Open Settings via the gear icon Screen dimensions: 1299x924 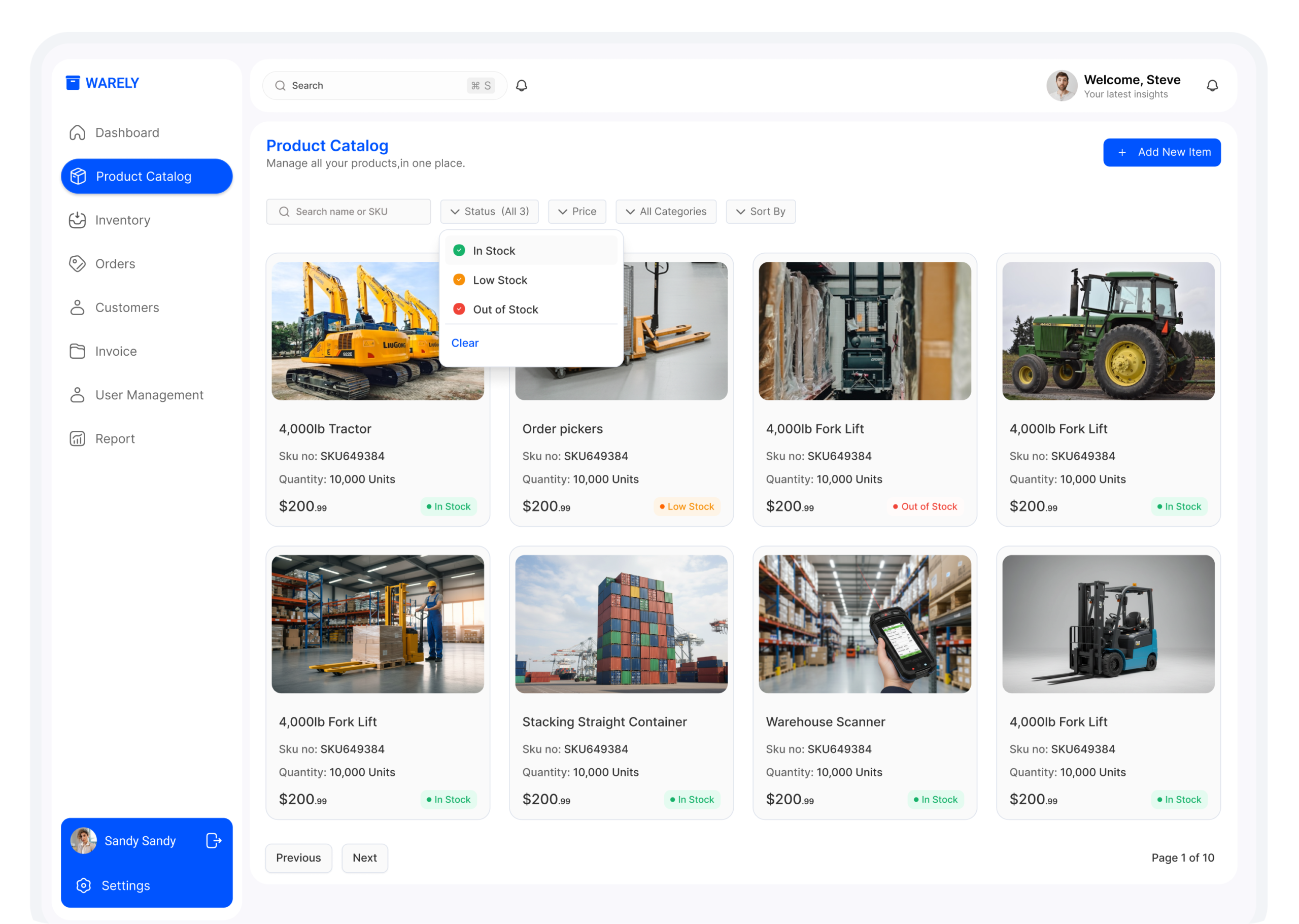[x=84, y=885]
